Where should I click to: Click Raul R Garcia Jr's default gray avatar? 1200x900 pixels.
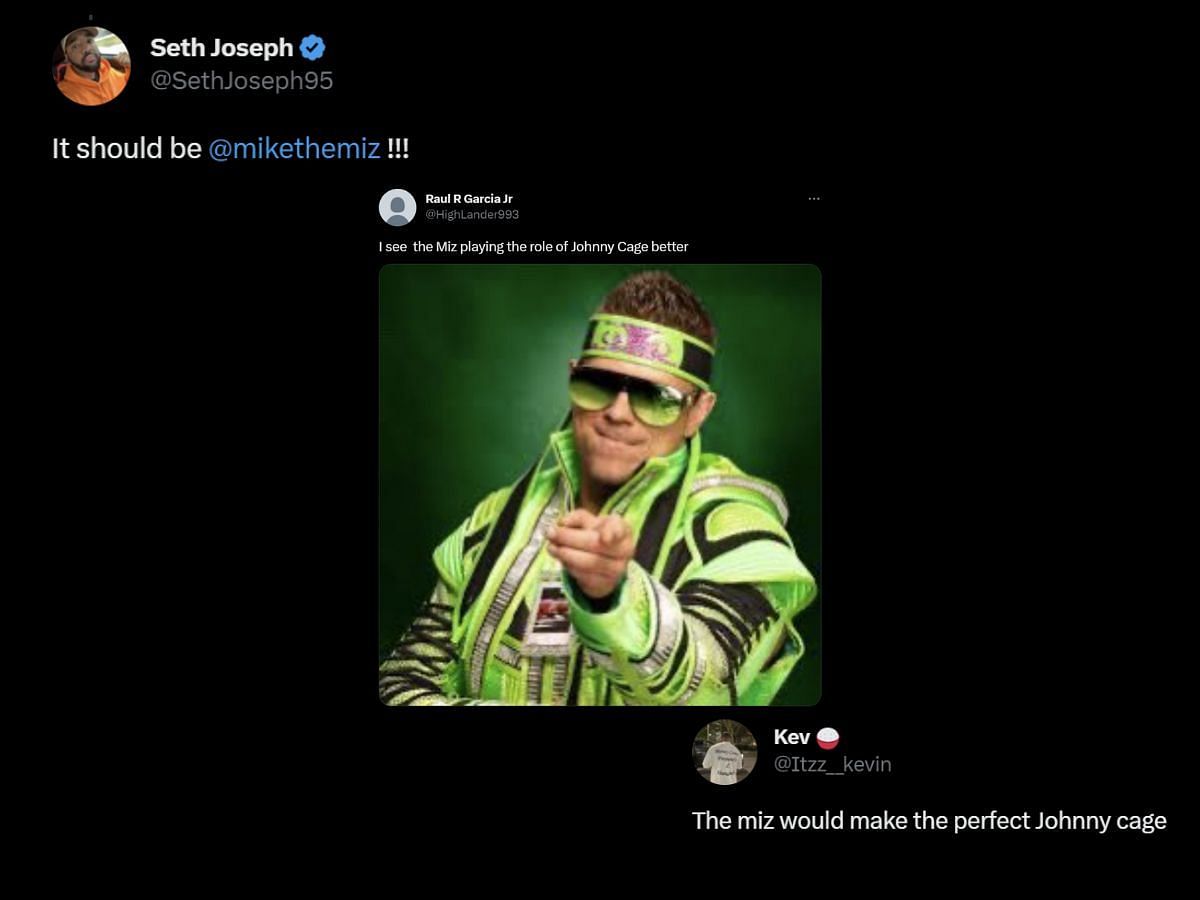[397, 207]
